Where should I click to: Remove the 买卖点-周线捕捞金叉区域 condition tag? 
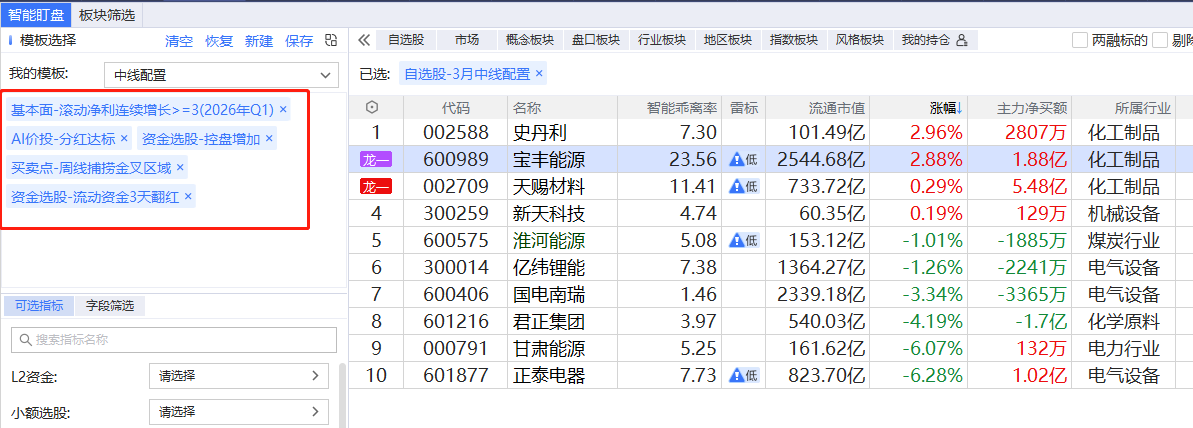(x=180, y=168)
